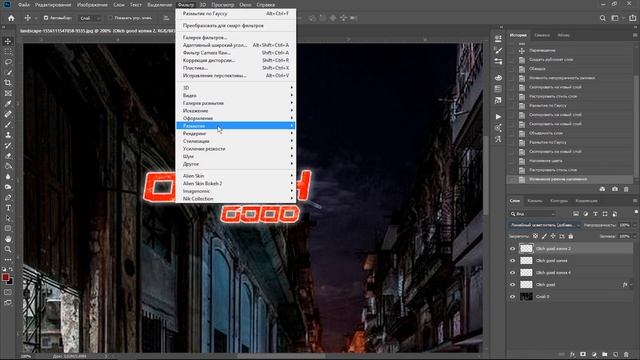
Task: Open the Слой auto-select dropdown
Action: 89,18
